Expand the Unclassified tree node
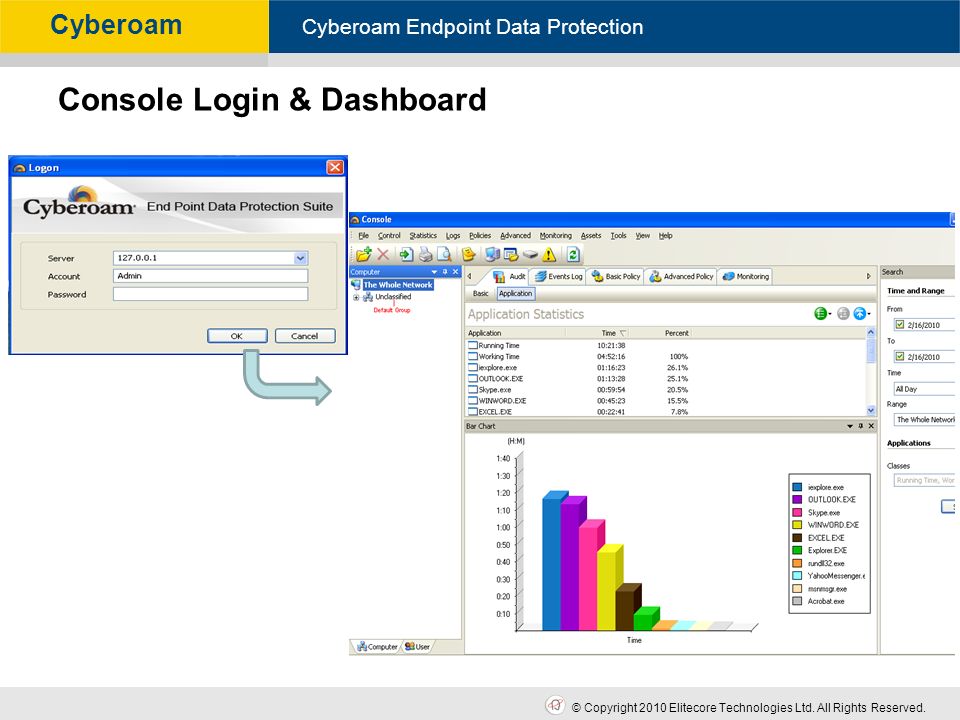The height and width of the screenshot is (720, 960). [x=356, y=298]
